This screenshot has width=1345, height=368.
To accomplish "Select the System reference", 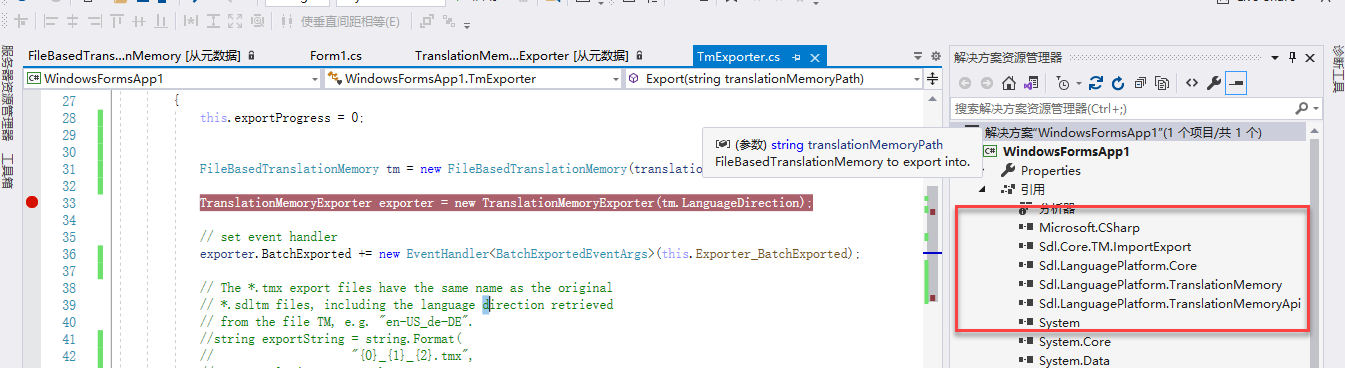I will click(x=1059, y=322).
